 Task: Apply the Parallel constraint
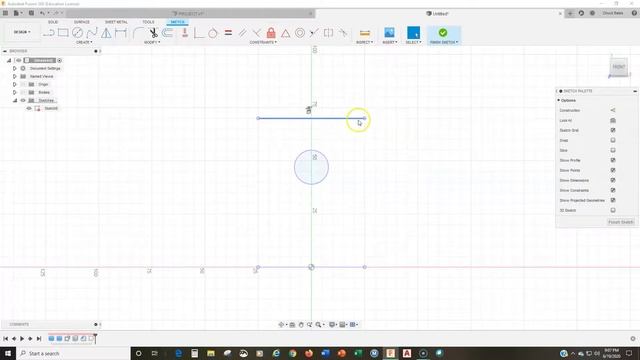coord(242,33)
